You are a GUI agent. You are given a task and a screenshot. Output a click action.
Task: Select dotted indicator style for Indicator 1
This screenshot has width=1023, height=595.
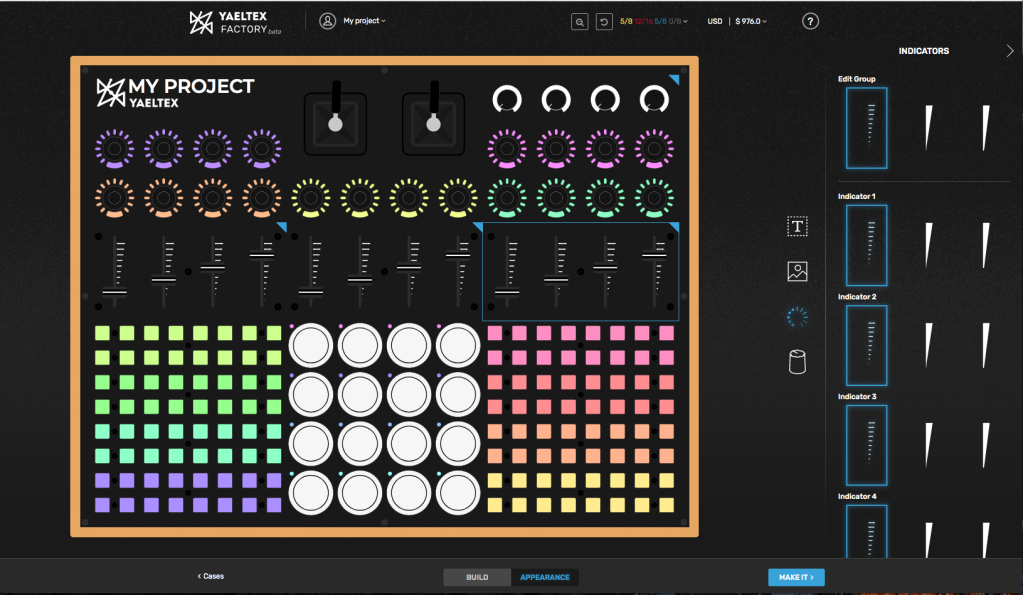click(x=867, y=245)
